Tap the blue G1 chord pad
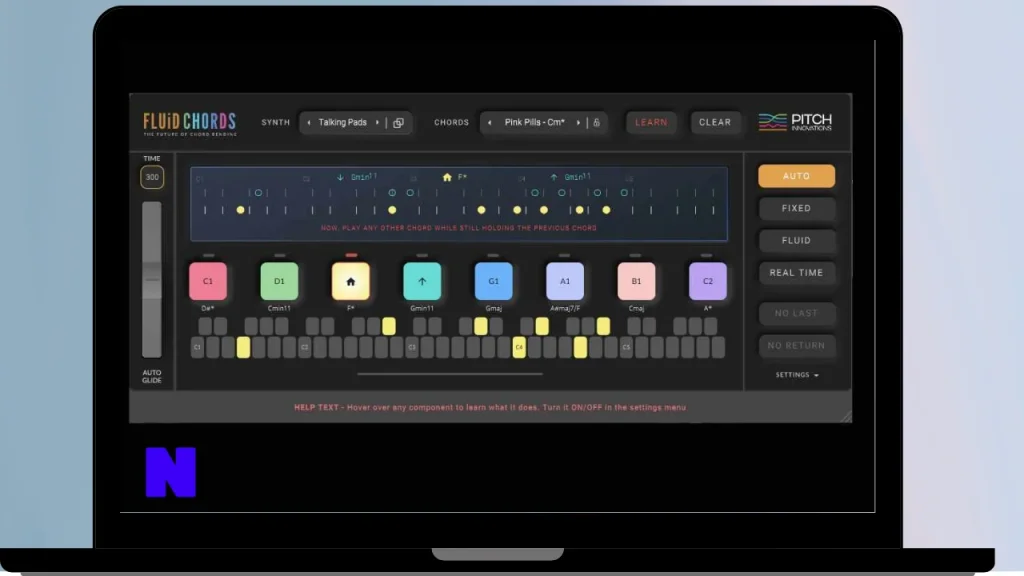Image resolution: width=1024 pixels, height=576 pixels. [493, 281]
